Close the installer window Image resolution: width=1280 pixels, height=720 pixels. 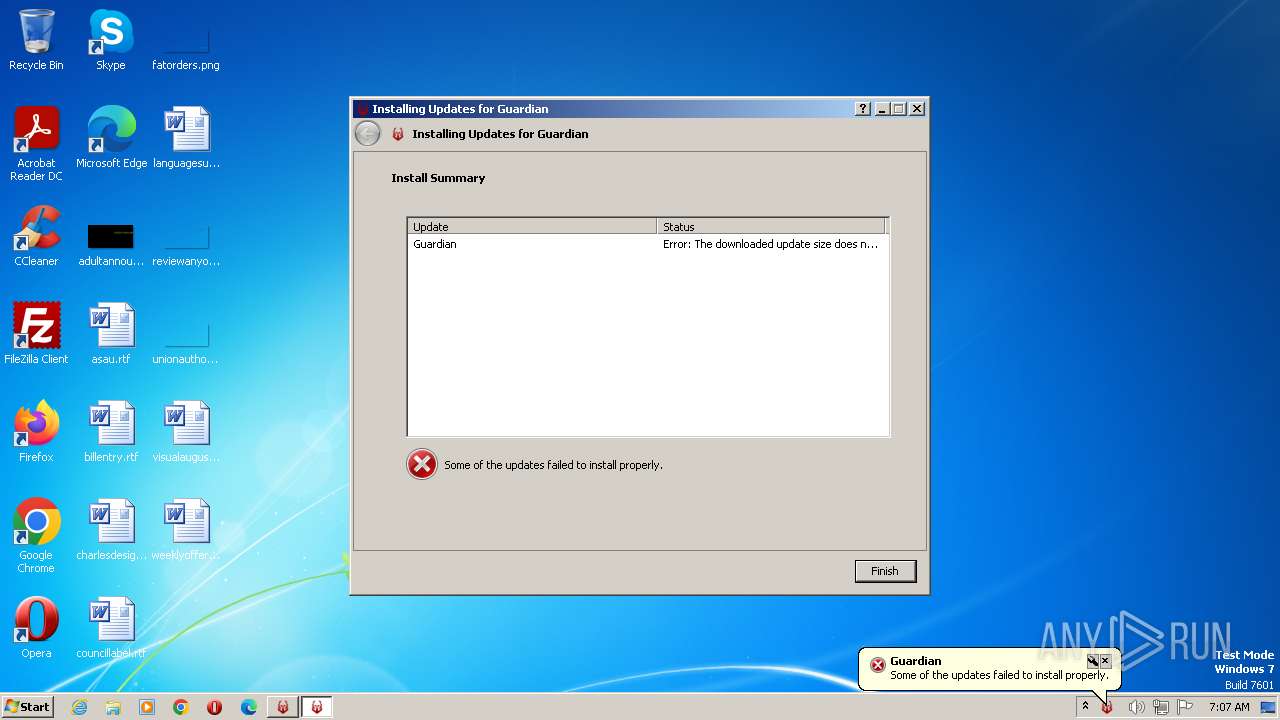tap(917, 109)
